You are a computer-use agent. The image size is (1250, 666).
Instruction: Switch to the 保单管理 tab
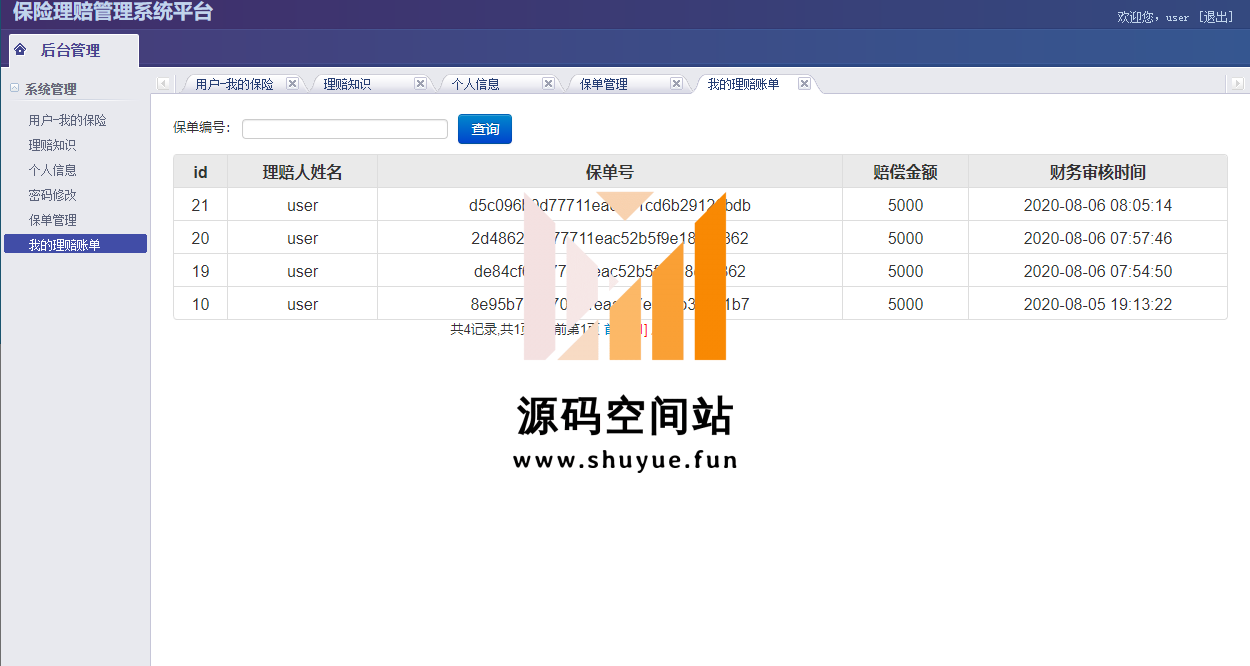(604, 84)
